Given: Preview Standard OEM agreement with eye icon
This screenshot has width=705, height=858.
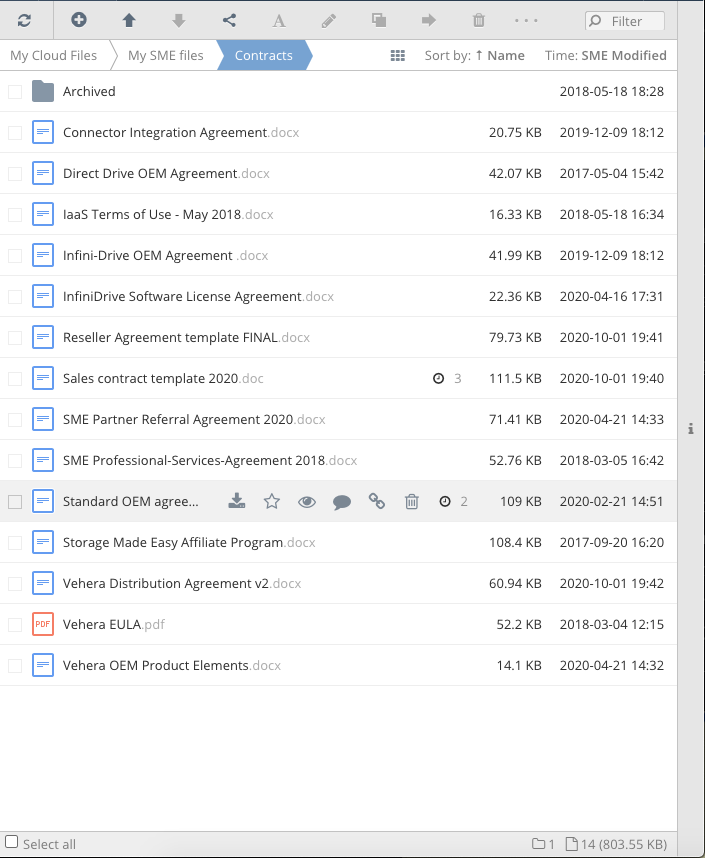Looking at the screenshot, I should (x=307, y=502).
